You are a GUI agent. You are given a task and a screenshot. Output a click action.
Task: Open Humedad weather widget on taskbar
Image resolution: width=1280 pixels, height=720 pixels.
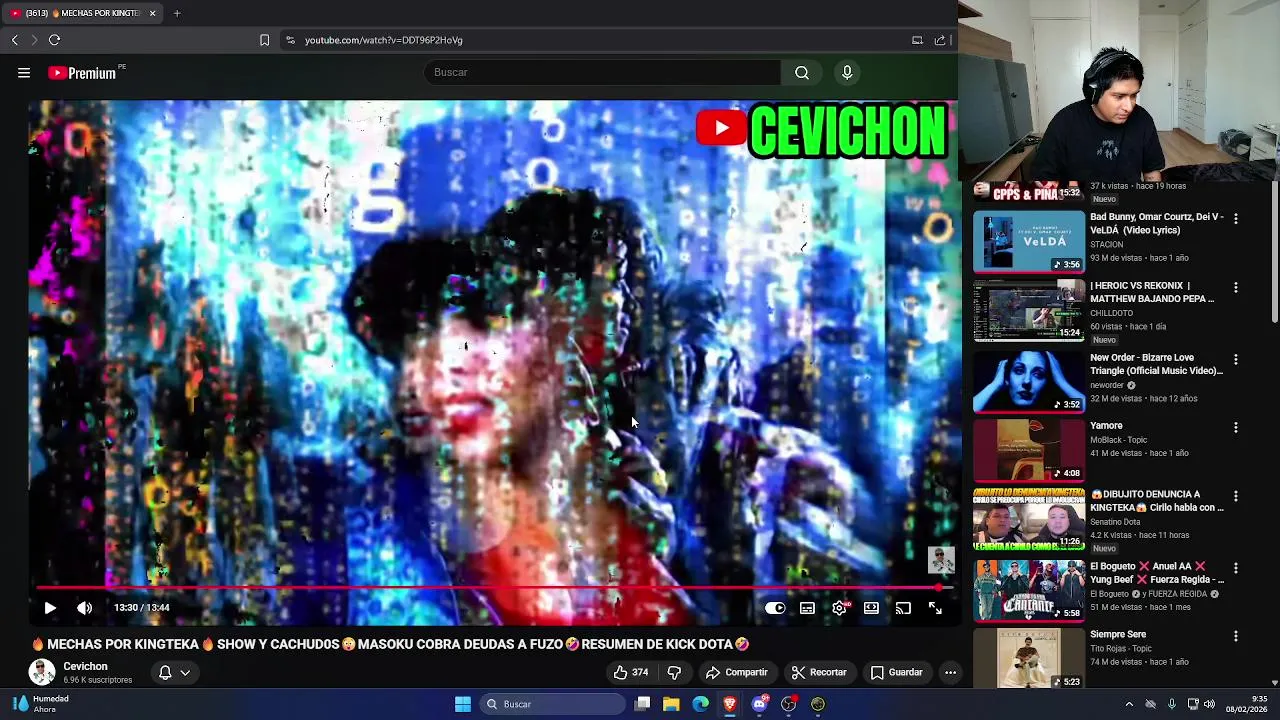coord(40,704)
